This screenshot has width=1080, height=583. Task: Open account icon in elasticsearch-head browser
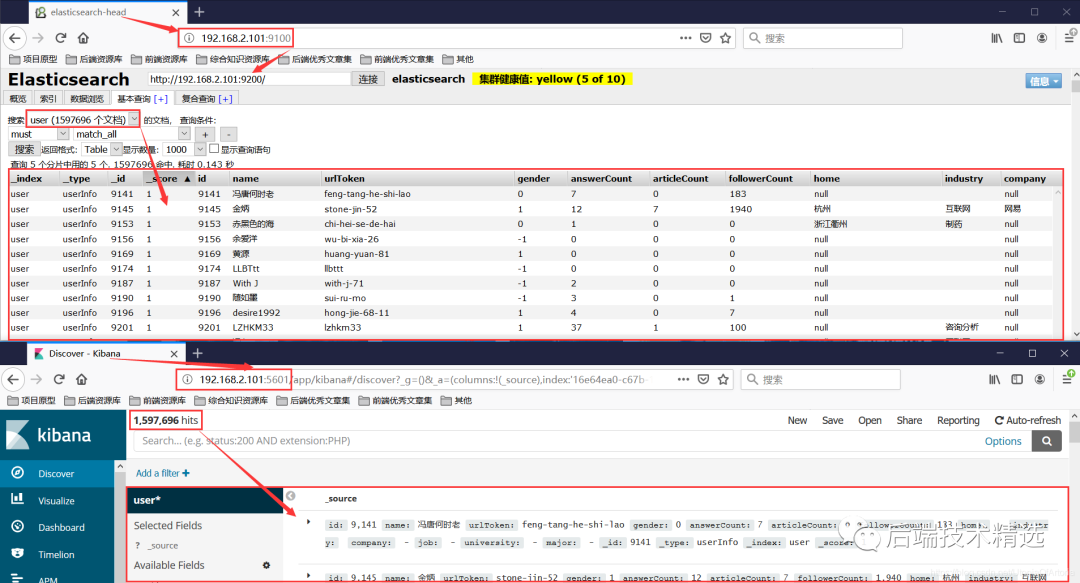tap(1042, 38)
